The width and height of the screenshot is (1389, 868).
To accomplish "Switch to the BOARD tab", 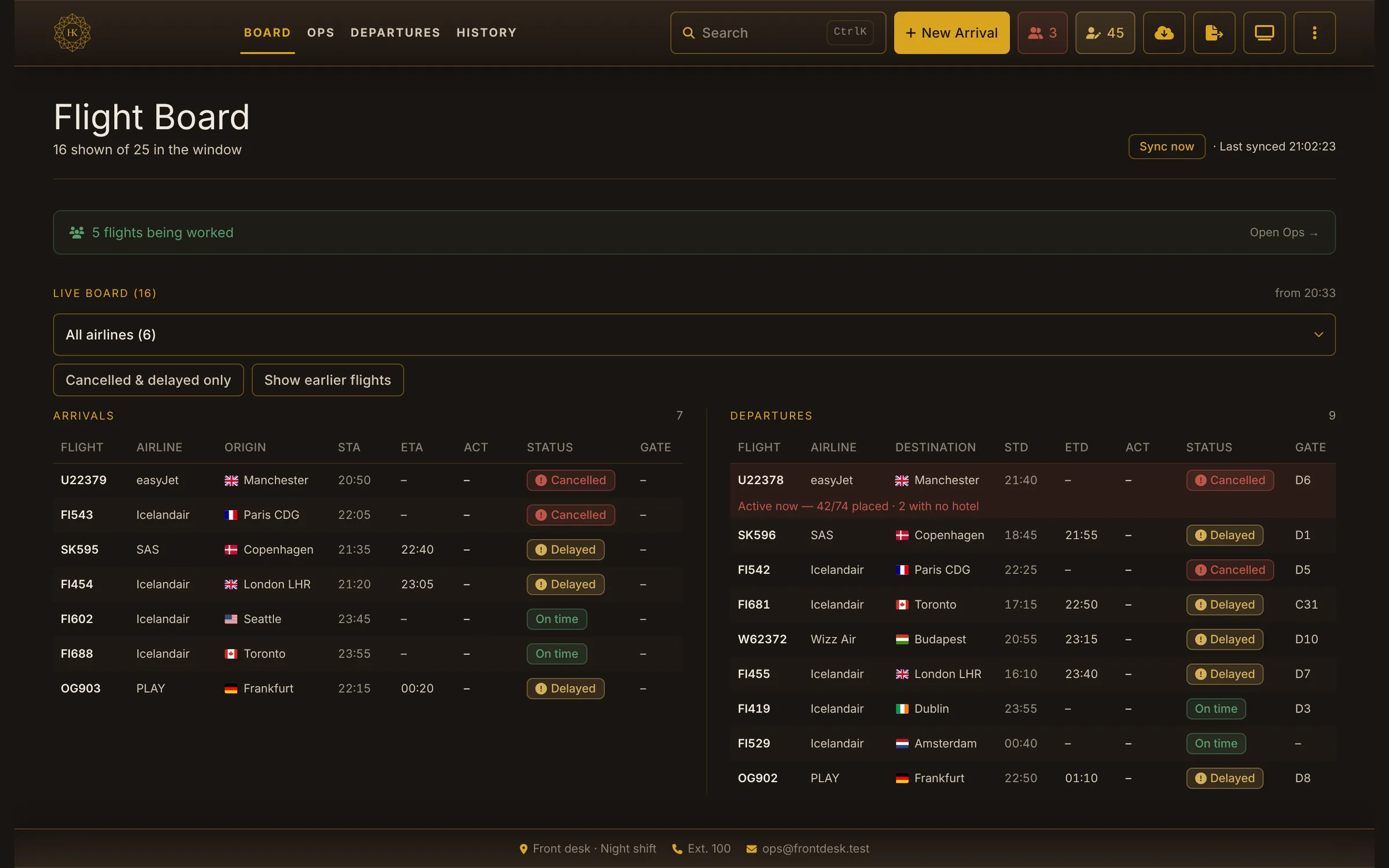I will 267,32.
